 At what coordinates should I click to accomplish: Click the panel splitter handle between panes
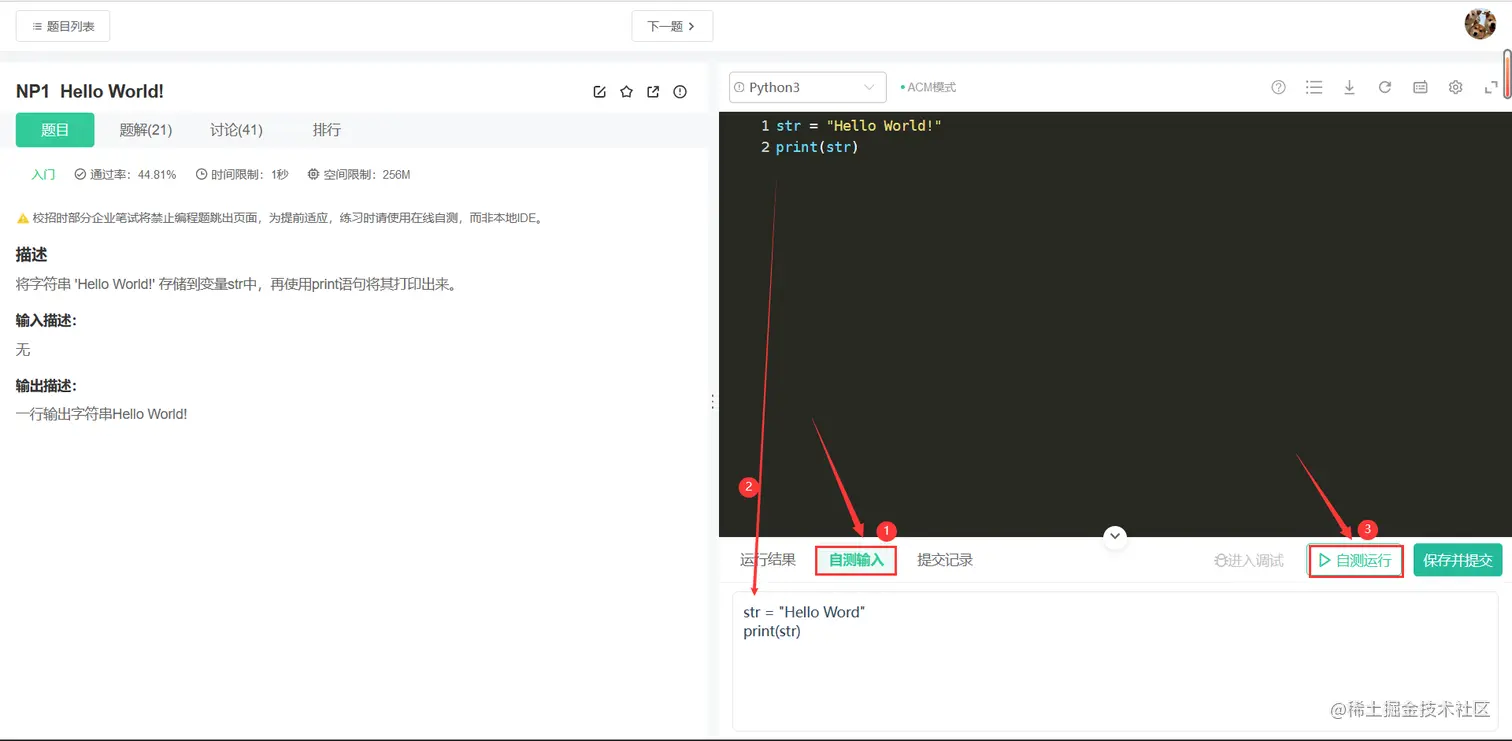(x=712, y=401)
